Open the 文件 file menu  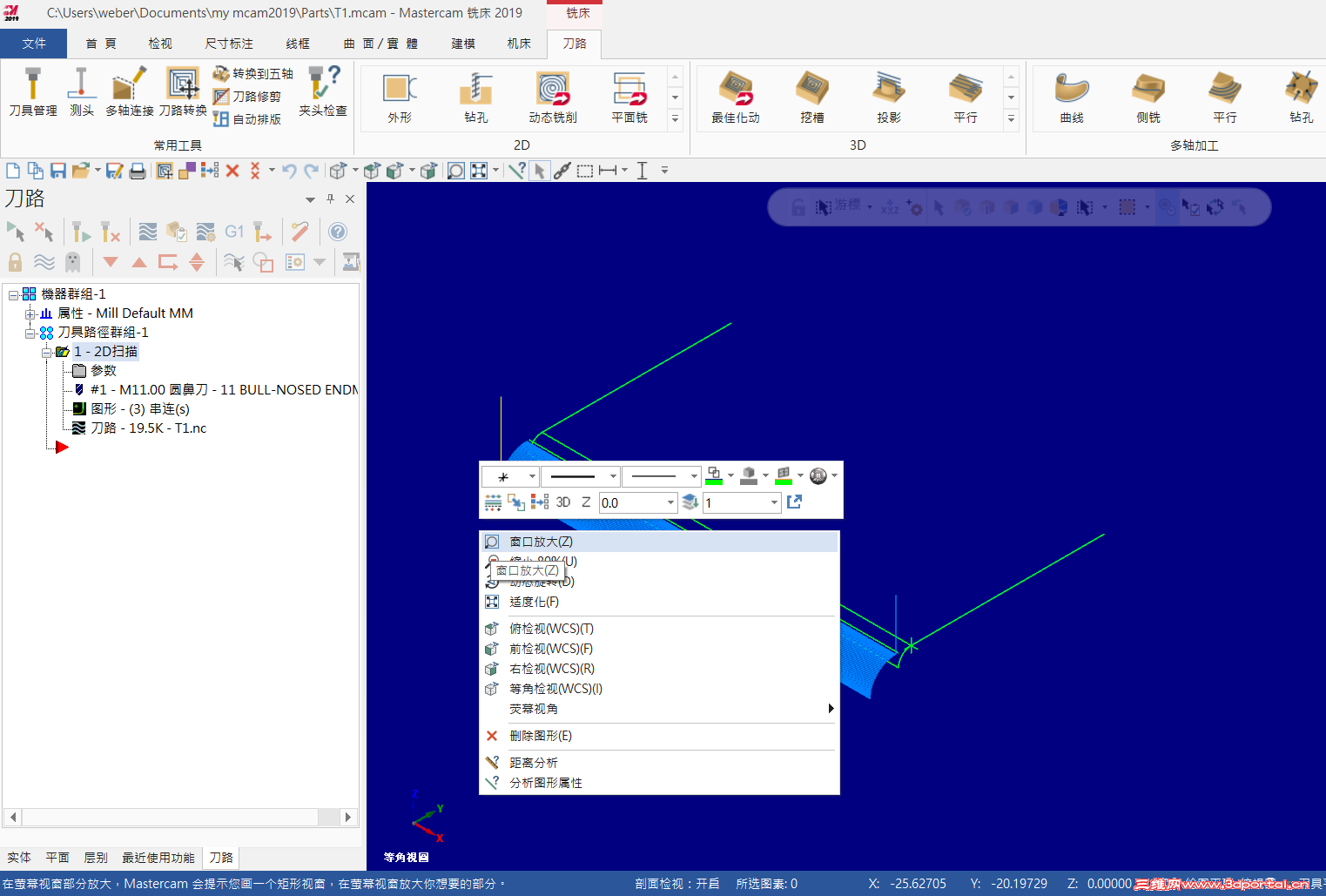click(34, 44)
